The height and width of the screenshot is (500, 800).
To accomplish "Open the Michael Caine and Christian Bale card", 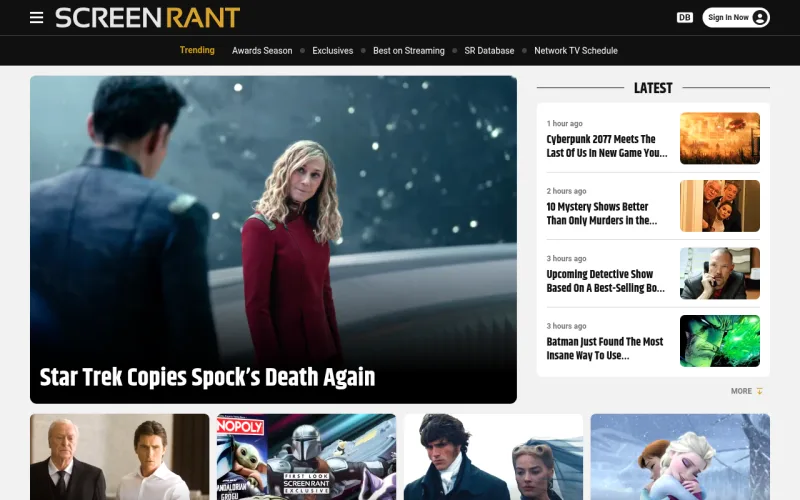I will [x=119, y=457].
